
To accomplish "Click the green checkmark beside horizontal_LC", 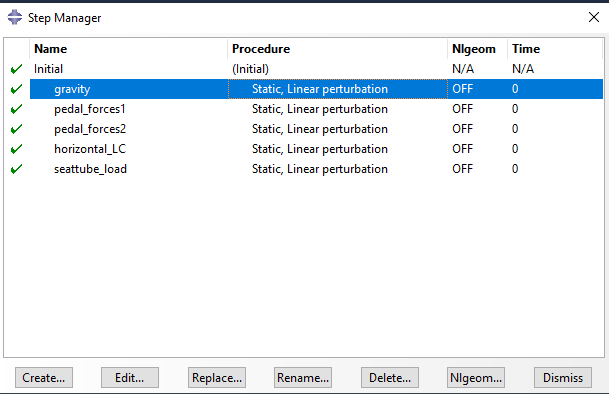I will tap(16, 149).
